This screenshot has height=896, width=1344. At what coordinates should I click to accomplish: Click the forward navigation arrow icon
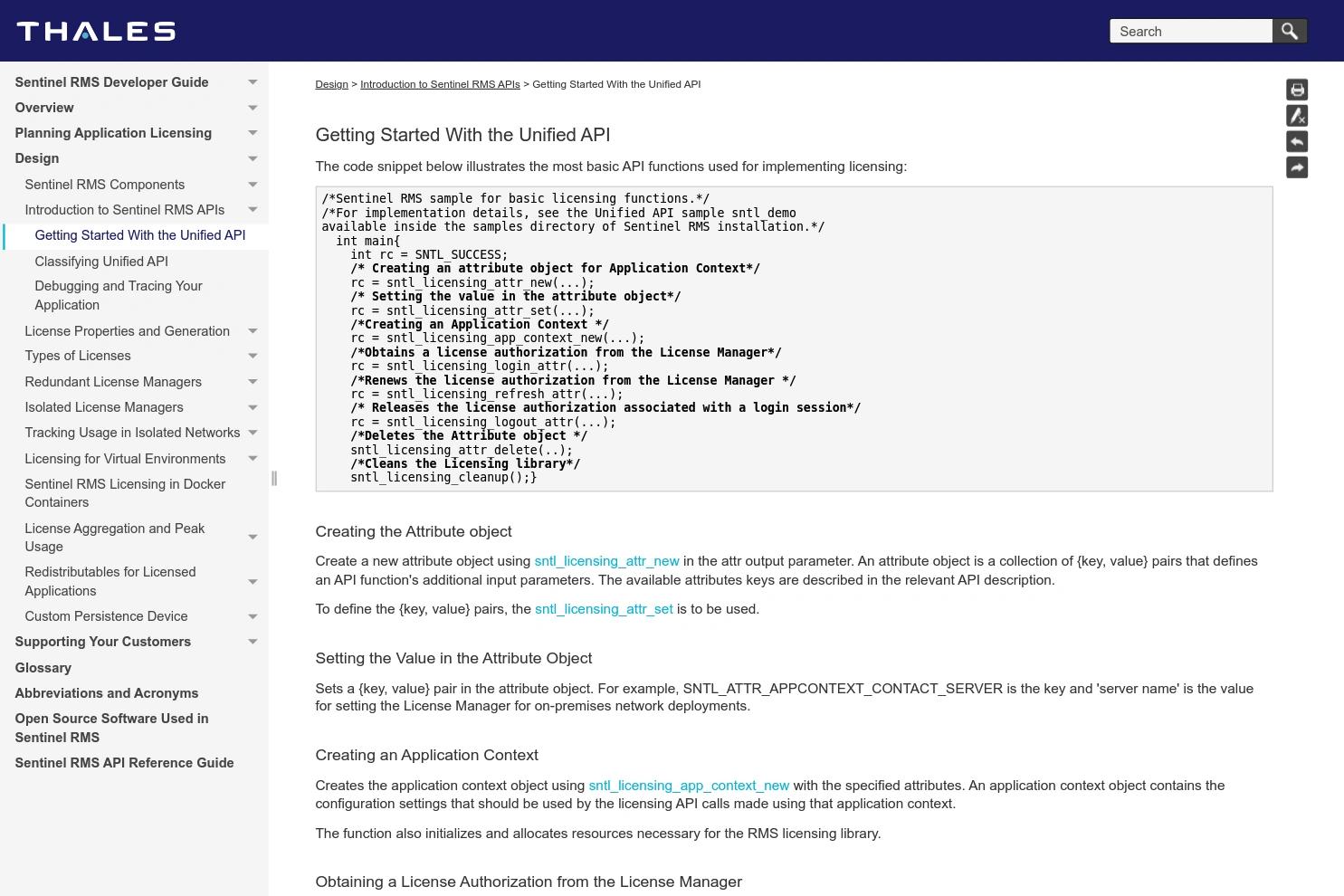(1297, 167)
